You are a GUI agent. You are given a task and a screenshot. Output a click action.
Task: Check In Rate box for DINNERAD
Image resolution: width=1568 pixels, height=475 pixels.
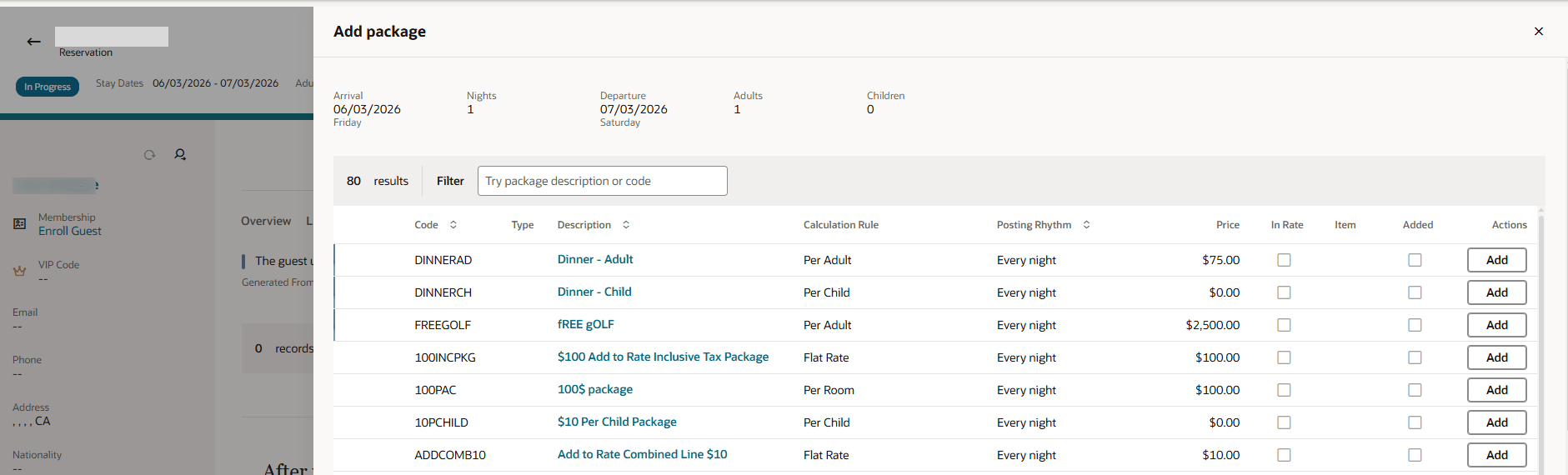pyautogui.click(x=1284, y=260)
